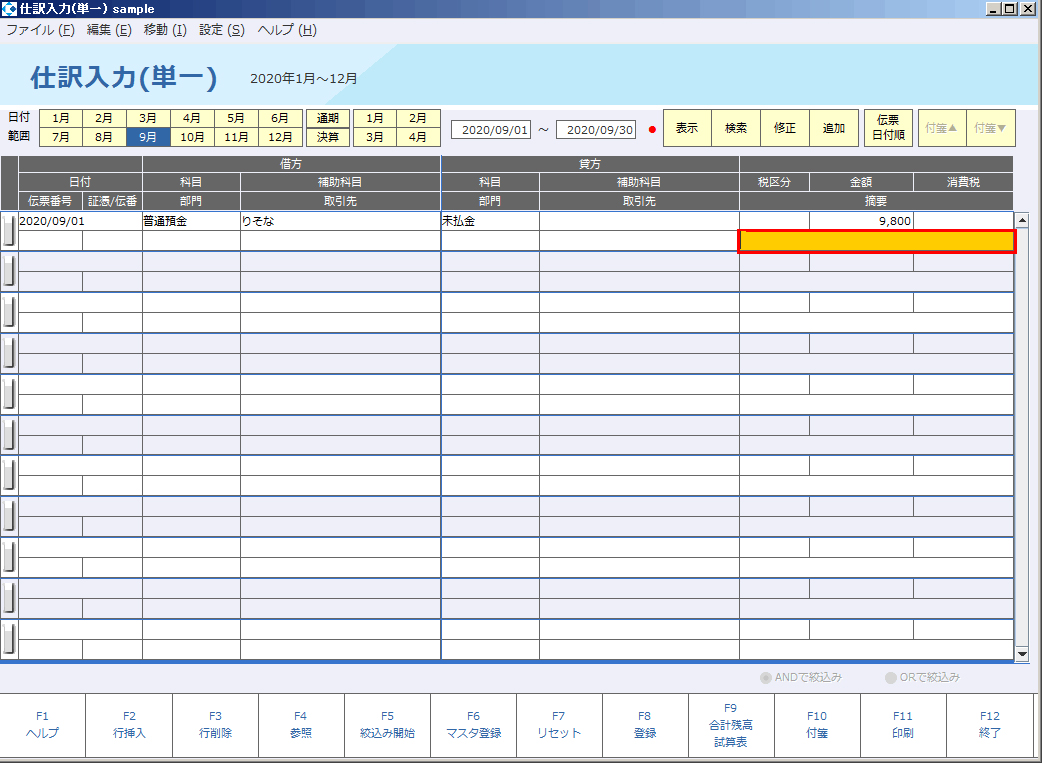Click the F7 リセット function button
The image size is (1042, 763).
click(x=559, y=724)
